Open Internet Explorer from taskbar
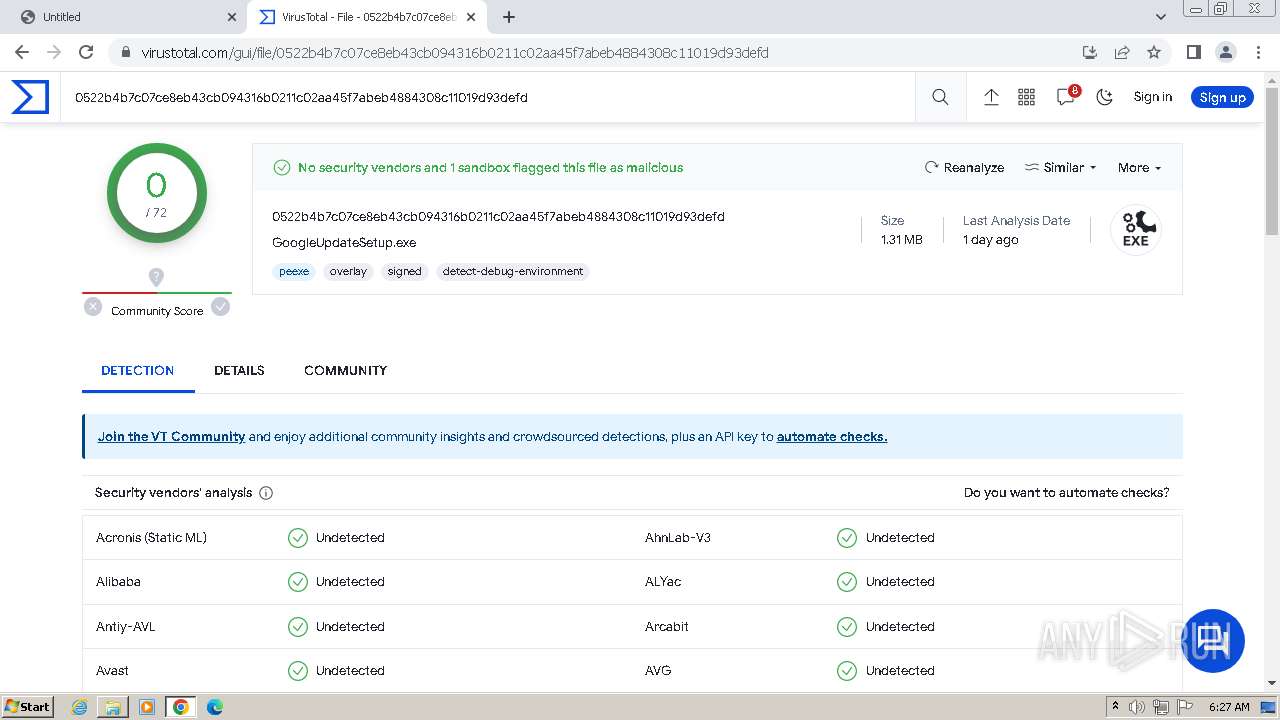 coord(80,707)
